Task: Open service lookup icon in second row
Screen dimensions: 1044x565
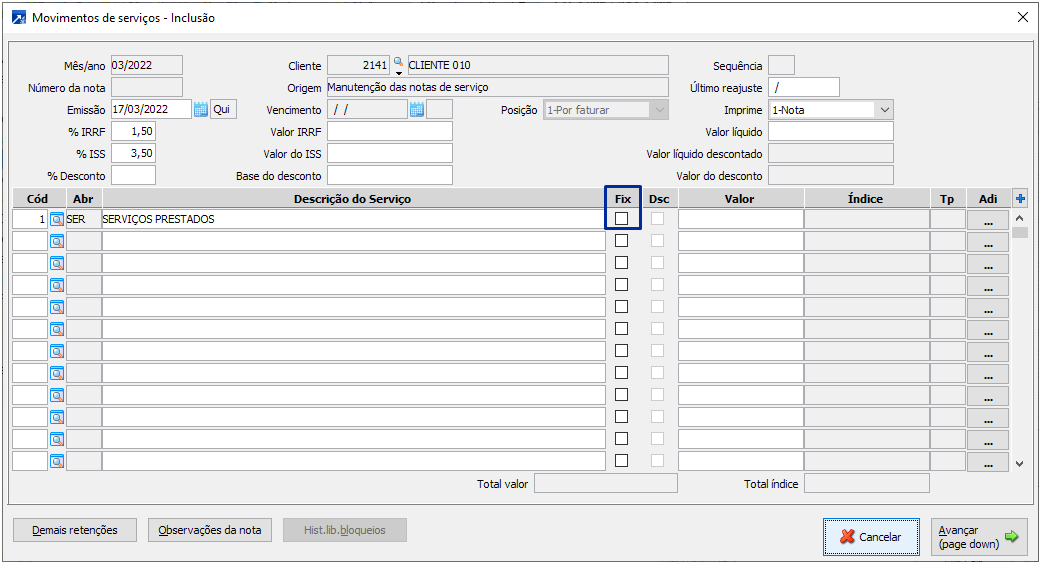Action: click(x=57, y=242)
